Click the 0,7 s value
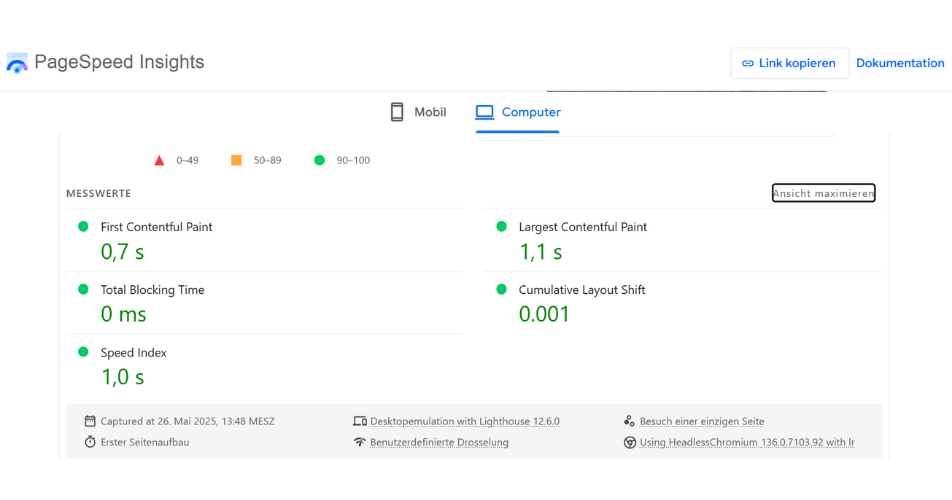 [x=122, y=252]
